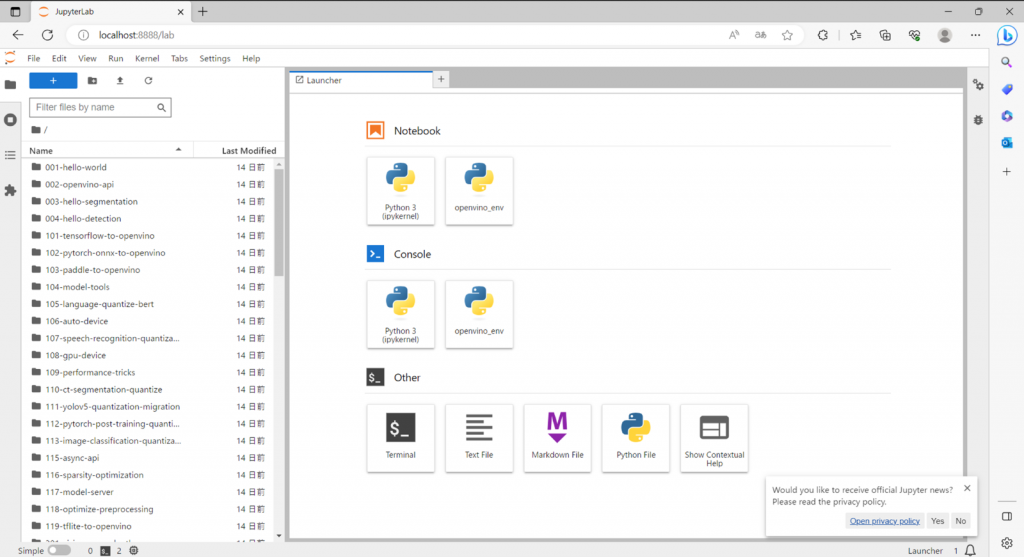Answer Yes to Jupyter news
The width and height of the screenshot is (1024, 557).
937,520
